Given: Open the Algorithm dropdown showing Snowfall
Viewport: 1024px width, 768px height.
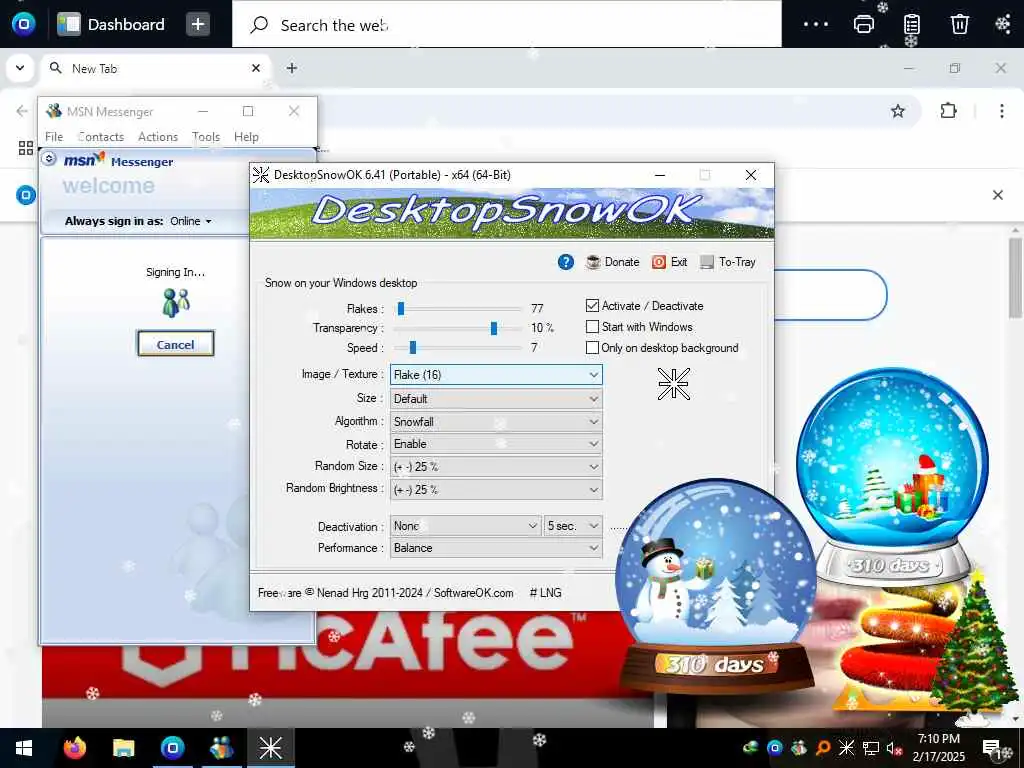Looking at the screenshot, I should pyautogui.click(x=496, y=421).
